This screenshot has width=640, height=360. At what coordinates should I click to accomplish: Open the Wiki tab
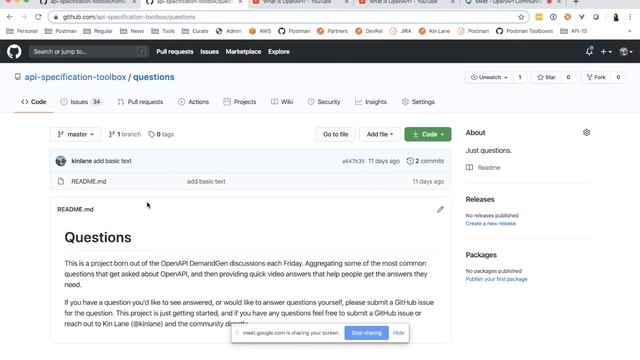coord(282,102)
